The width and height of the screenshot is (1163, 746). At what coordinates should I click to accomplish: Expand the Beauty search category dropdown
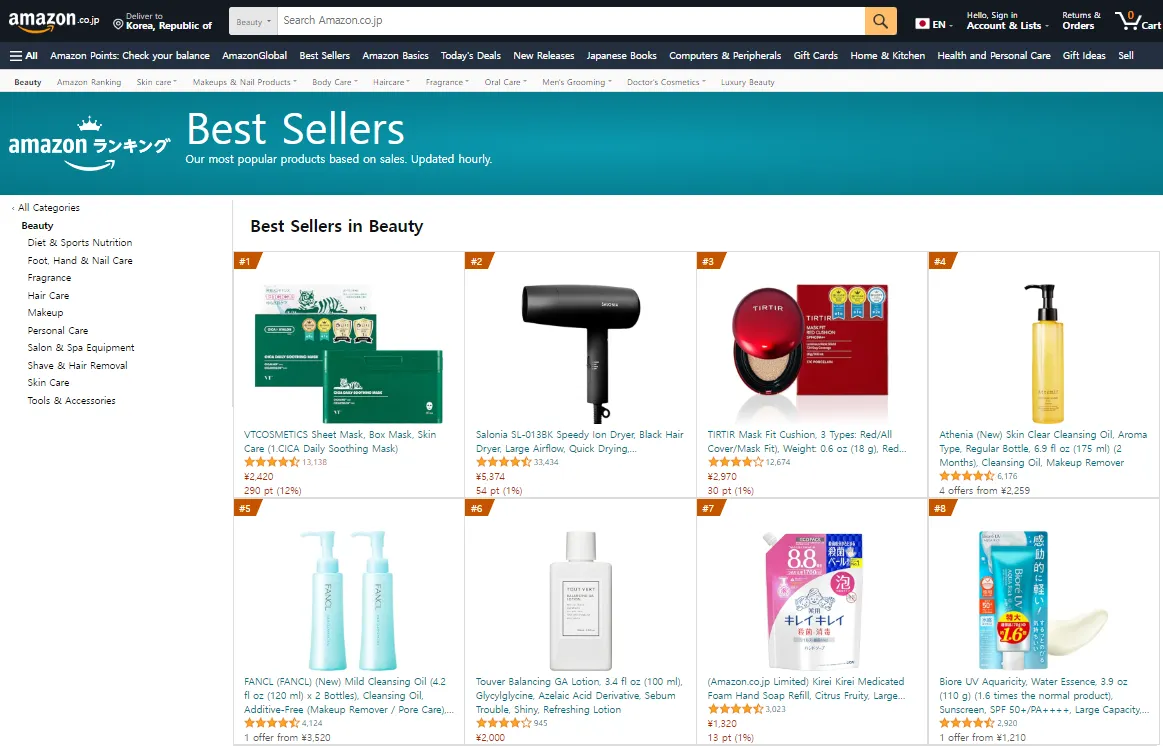[254, 22]
